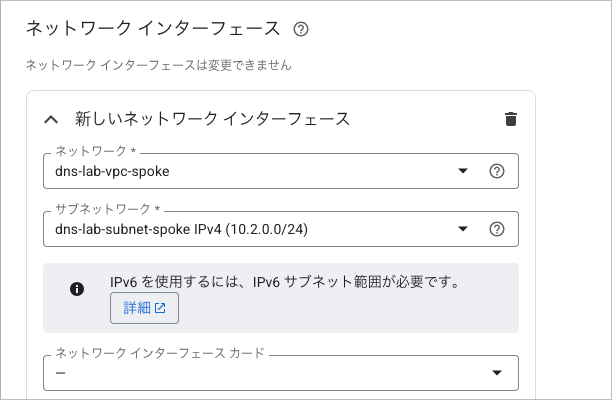Open the 詳細 link
The width and height of the screenshot is (612, 400).
[144, 309]
